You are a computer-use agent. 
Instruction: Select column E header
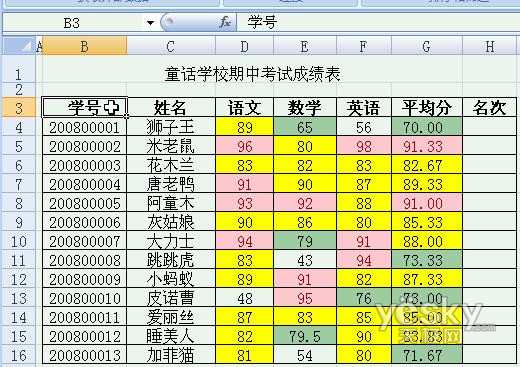305,46
